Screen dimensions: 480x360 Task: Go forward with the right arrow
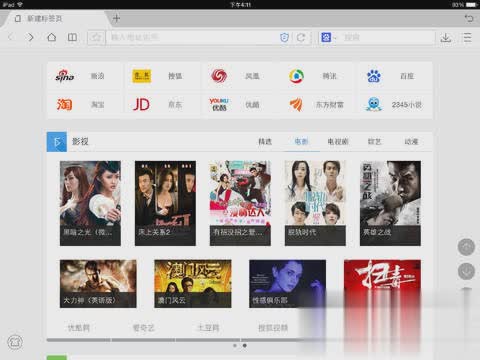click(30, 37)
